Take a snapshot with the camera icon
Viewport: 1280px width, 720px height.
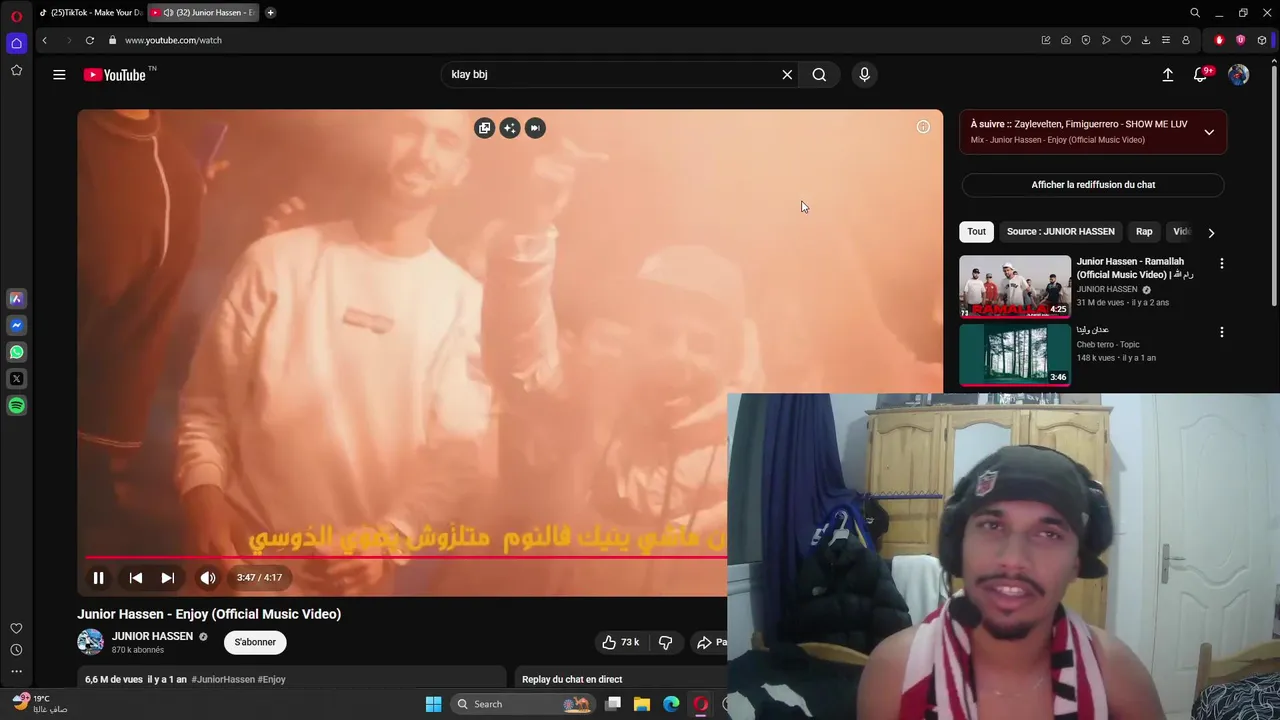point(1066,40)
